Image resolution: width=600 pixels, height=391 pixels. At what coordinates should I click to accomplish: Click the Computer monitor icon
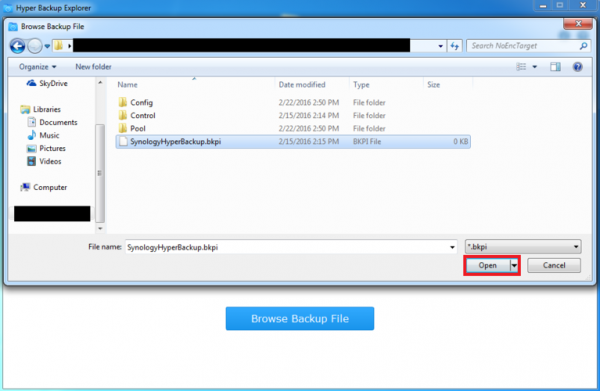[x=25, y=187]
